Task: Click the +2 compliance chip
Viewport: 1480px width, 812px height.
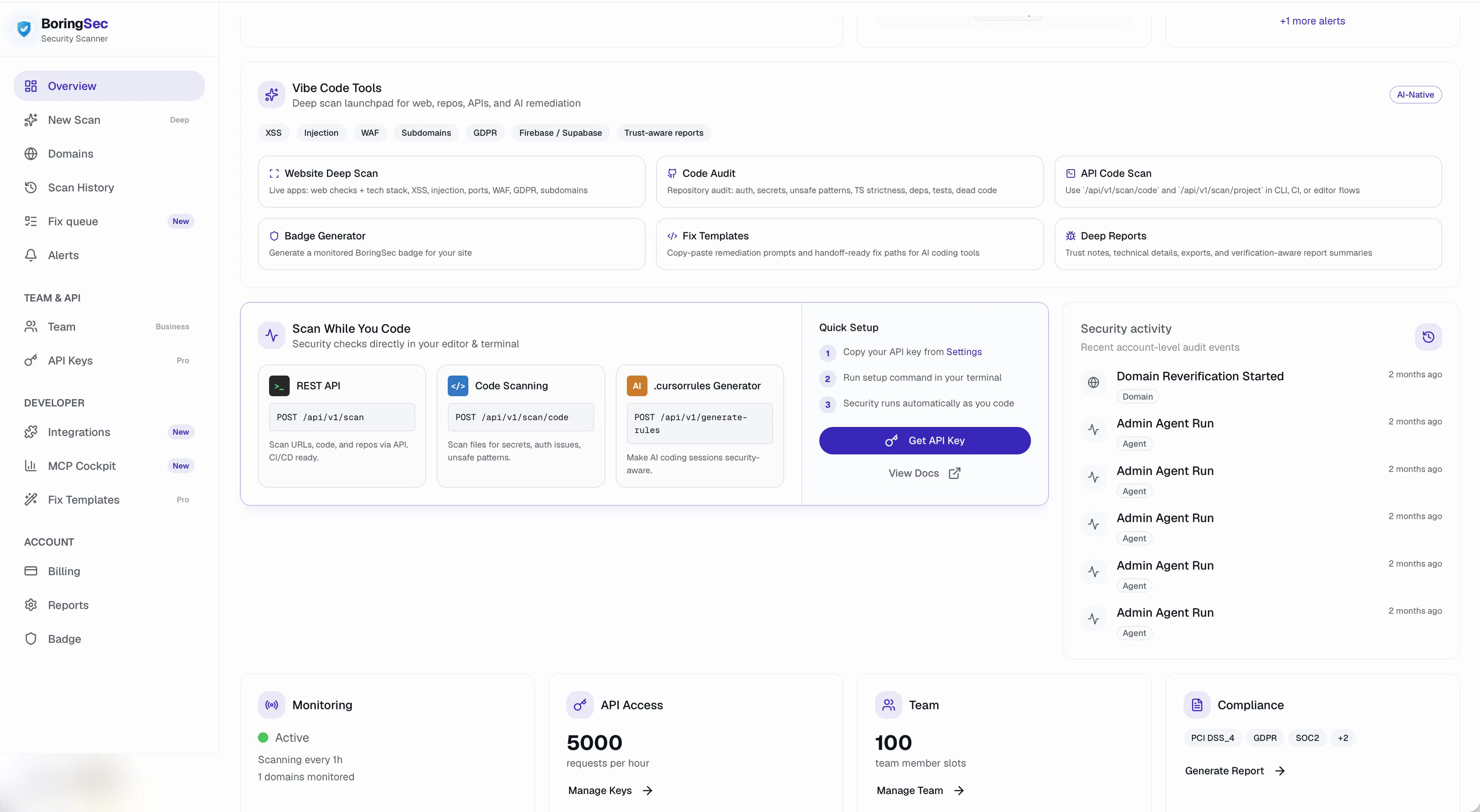Action: (x=1343, y=738)
